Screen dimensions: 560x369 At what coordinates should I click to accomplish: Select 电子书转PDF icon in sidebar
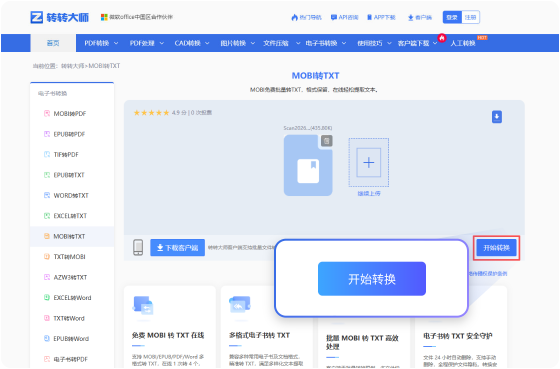47,359
